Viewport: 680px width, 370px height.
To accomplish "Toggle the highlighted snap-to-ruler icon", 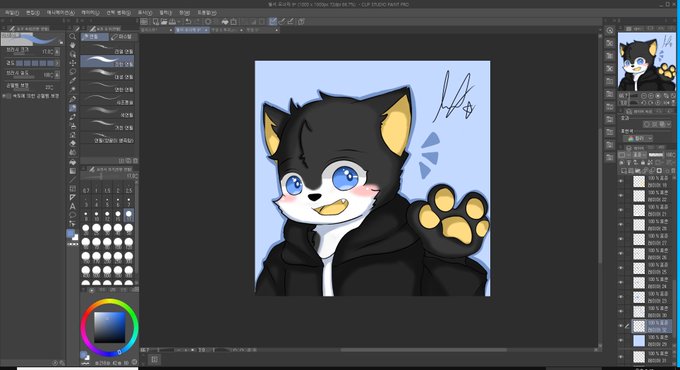I will click(x=273, y=21).
